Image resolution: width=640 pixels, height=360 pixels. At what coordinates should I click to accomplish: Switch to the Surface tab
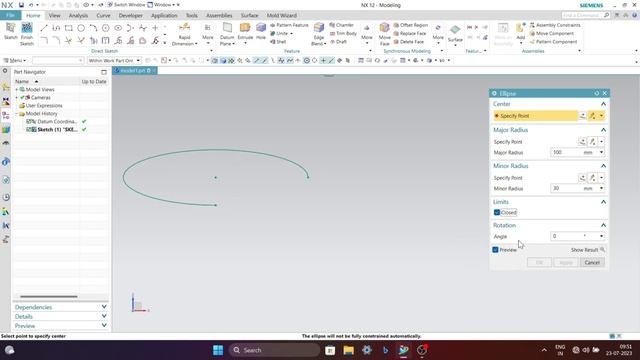[249, 15]
